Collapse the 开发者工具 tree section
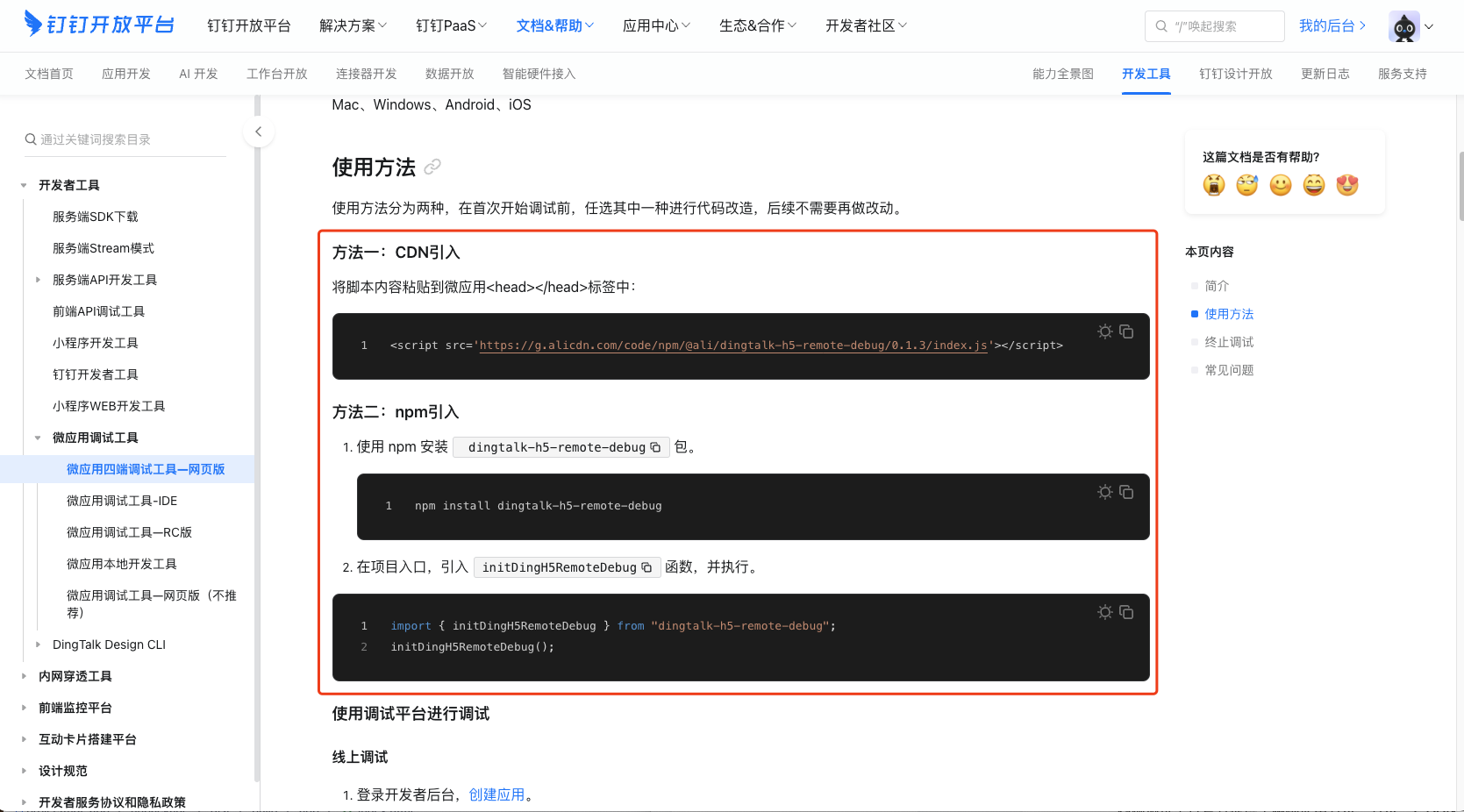This screenshot has width=1464, height=812. pyautogui.click(x=24, y=185)
